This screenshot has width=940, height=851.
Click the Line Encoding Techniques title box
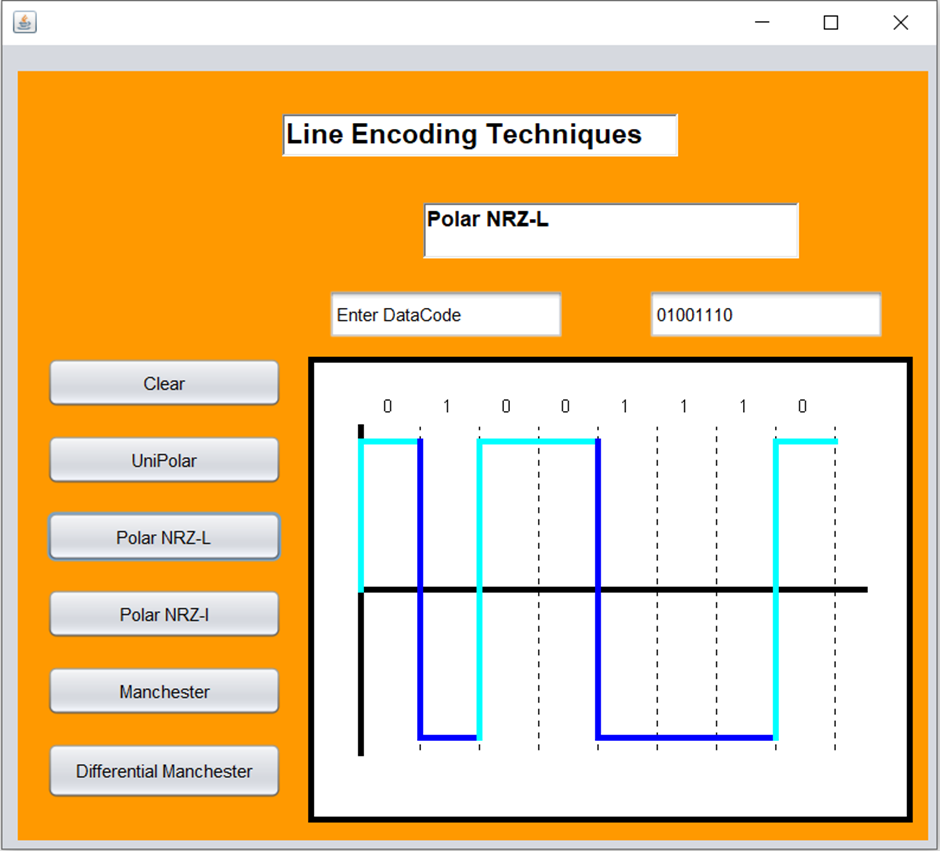coord(480,135)
